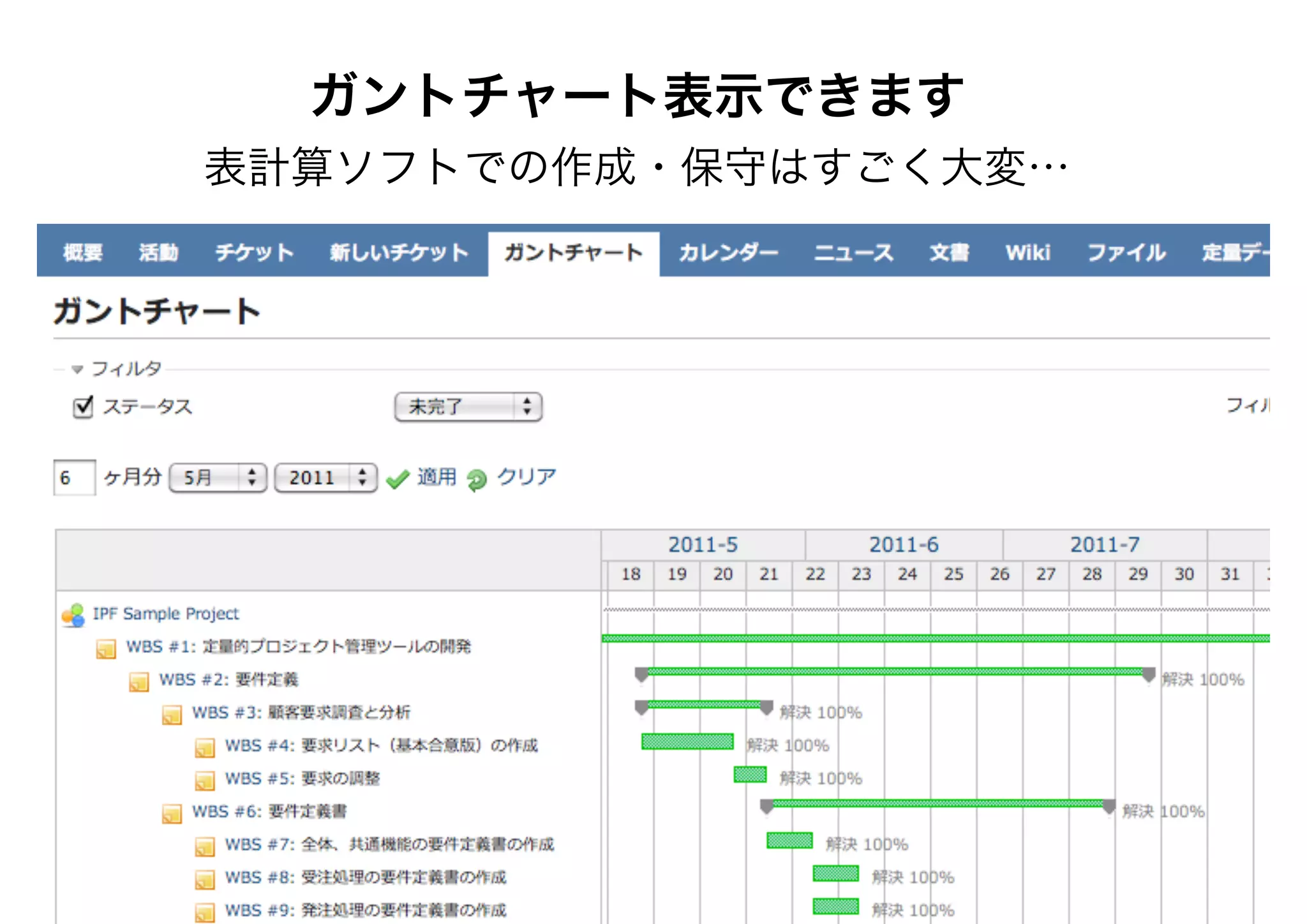Click ticket icon beside WBS #9
The width and height of the screenshot is (1307, 924).
coord(205,913)
